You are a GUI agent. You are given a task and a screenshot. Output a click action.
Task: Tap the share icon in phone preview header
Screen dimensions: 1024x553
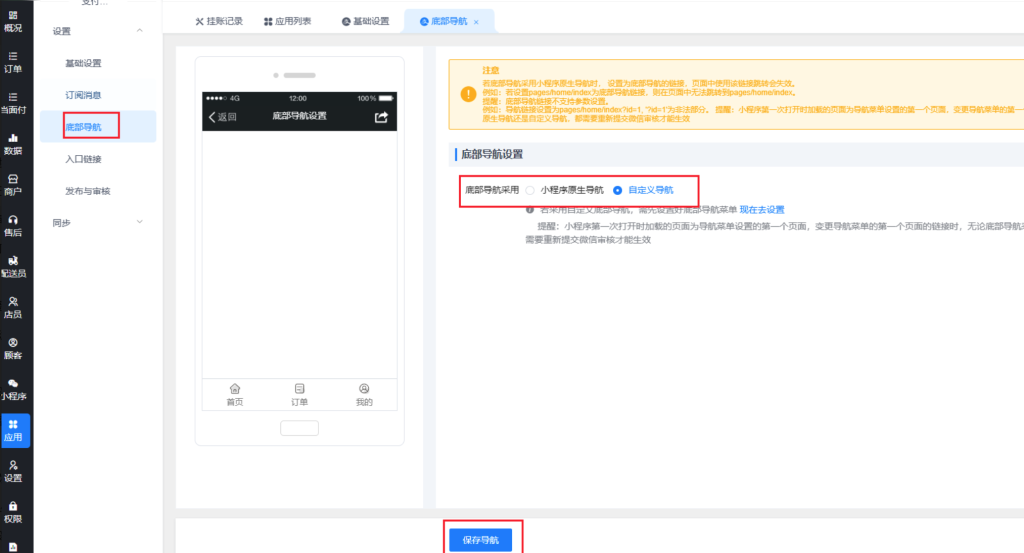pyautogui.click(x=381, y=117)
